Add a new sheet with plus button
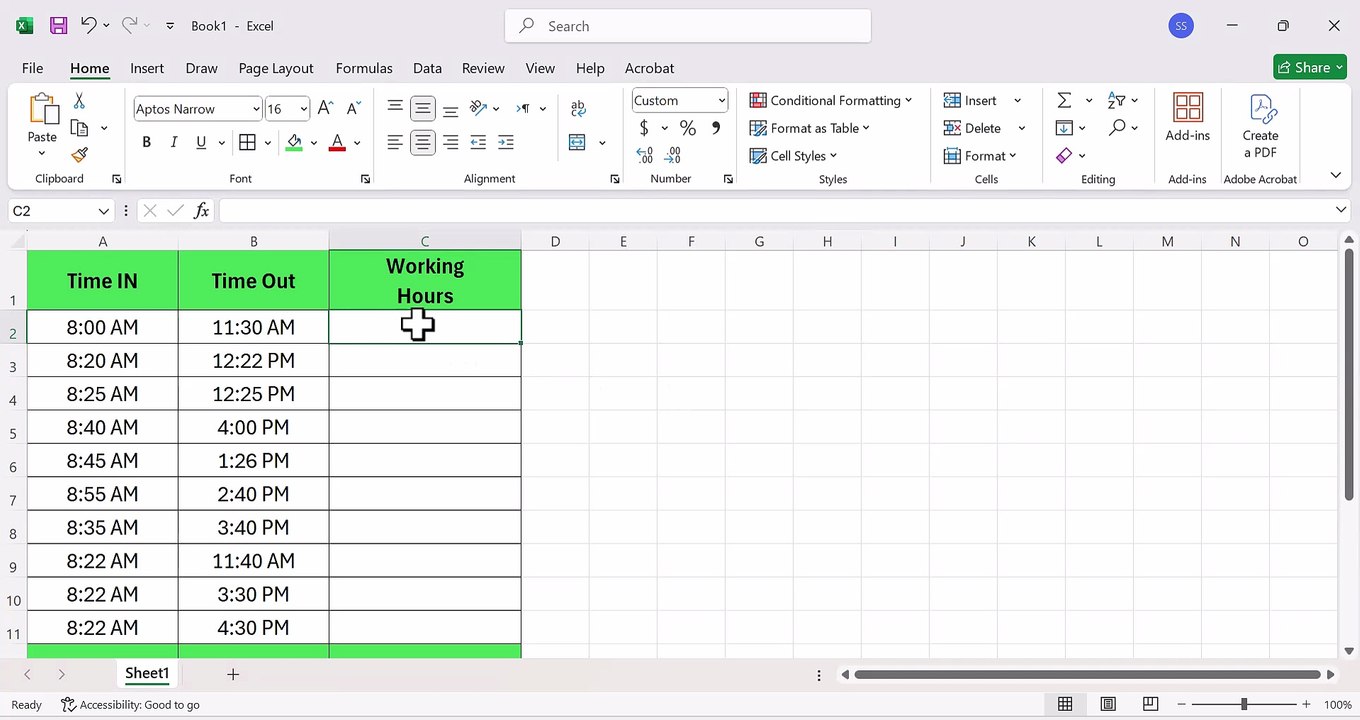1360x720 pixels. (233, 674)
